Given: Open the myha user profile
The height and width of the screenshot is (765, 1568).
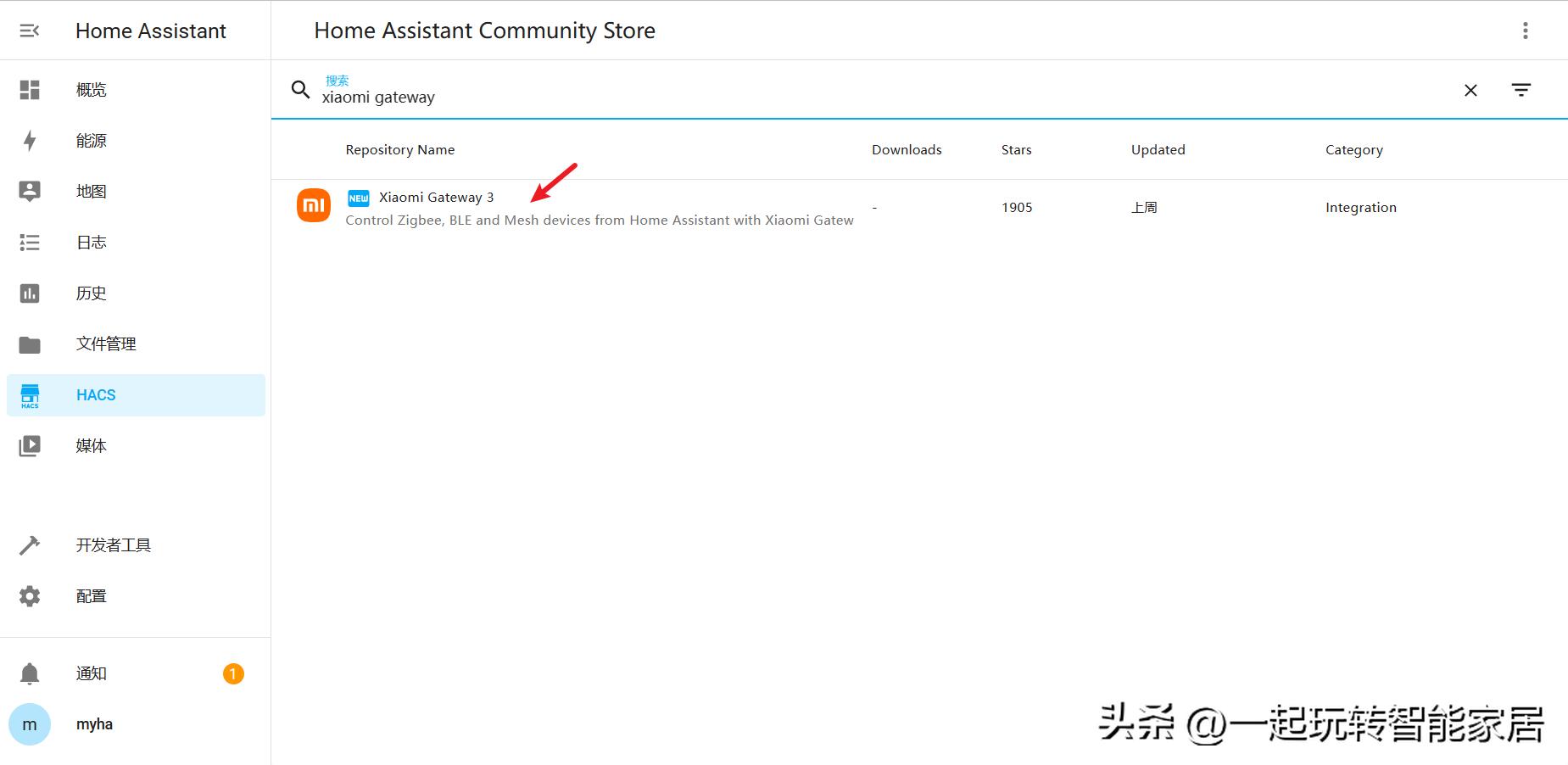Looking at the screenshot, I should coord(93,723).
